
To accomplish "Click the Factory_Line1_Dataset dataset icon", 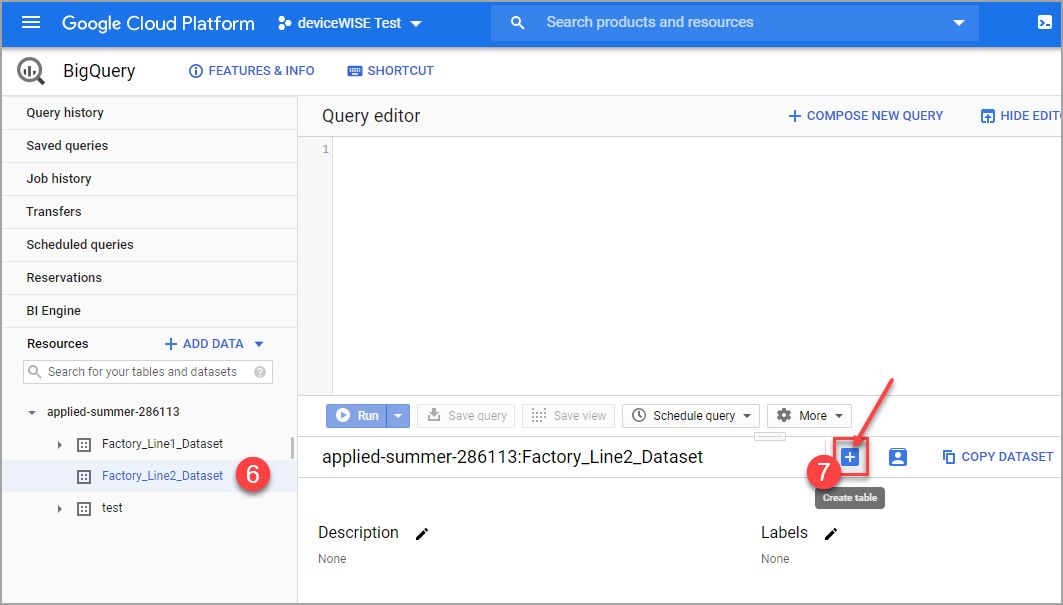I will pyautogui.click(x=83, y=445).
